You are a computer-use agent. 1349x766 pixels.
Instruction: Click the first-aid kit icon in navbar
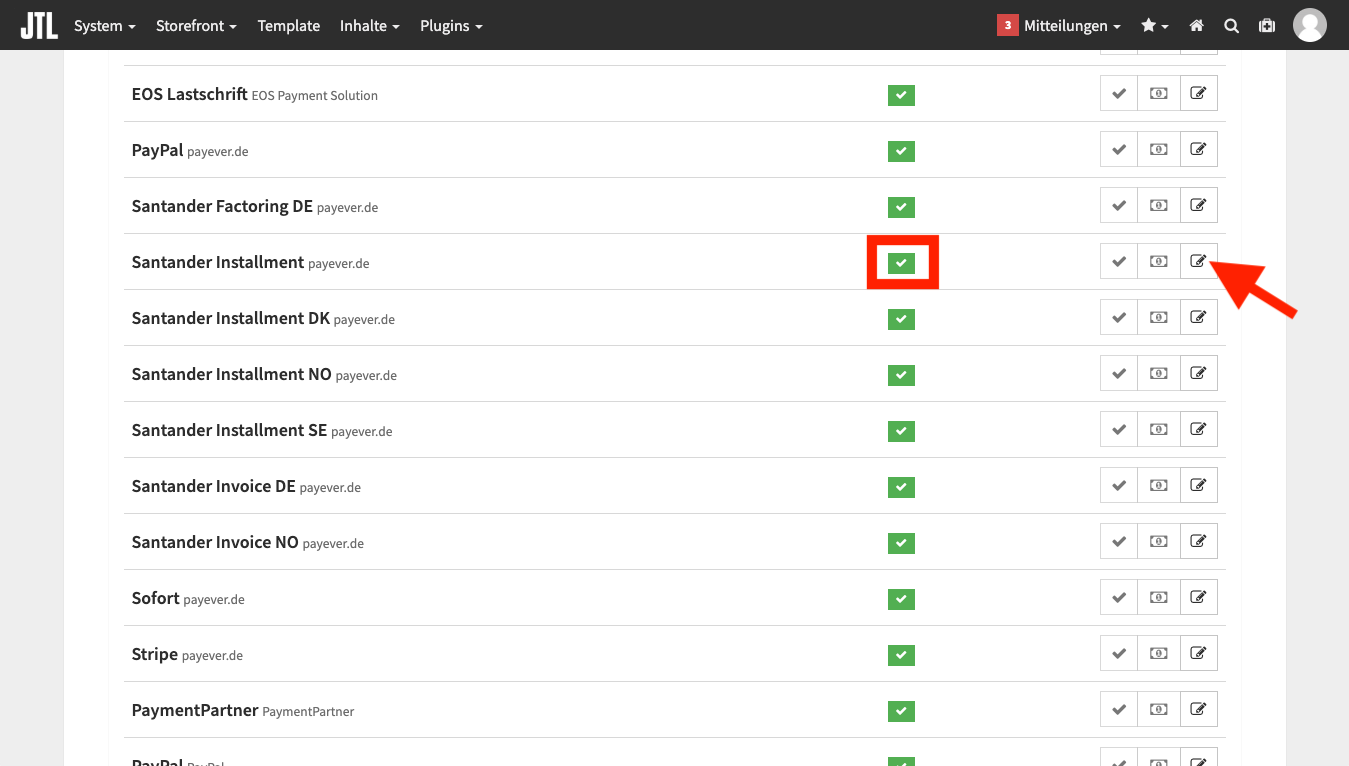coord(1267,26)
